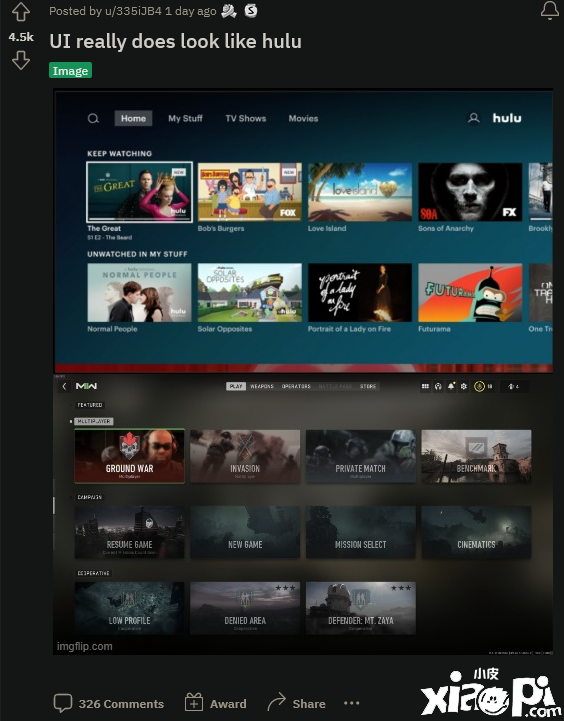The height and width of the screenshot is (721, 564).
Task: Open Sons of Anarchy thumbnail
Action: pos(470,192)
